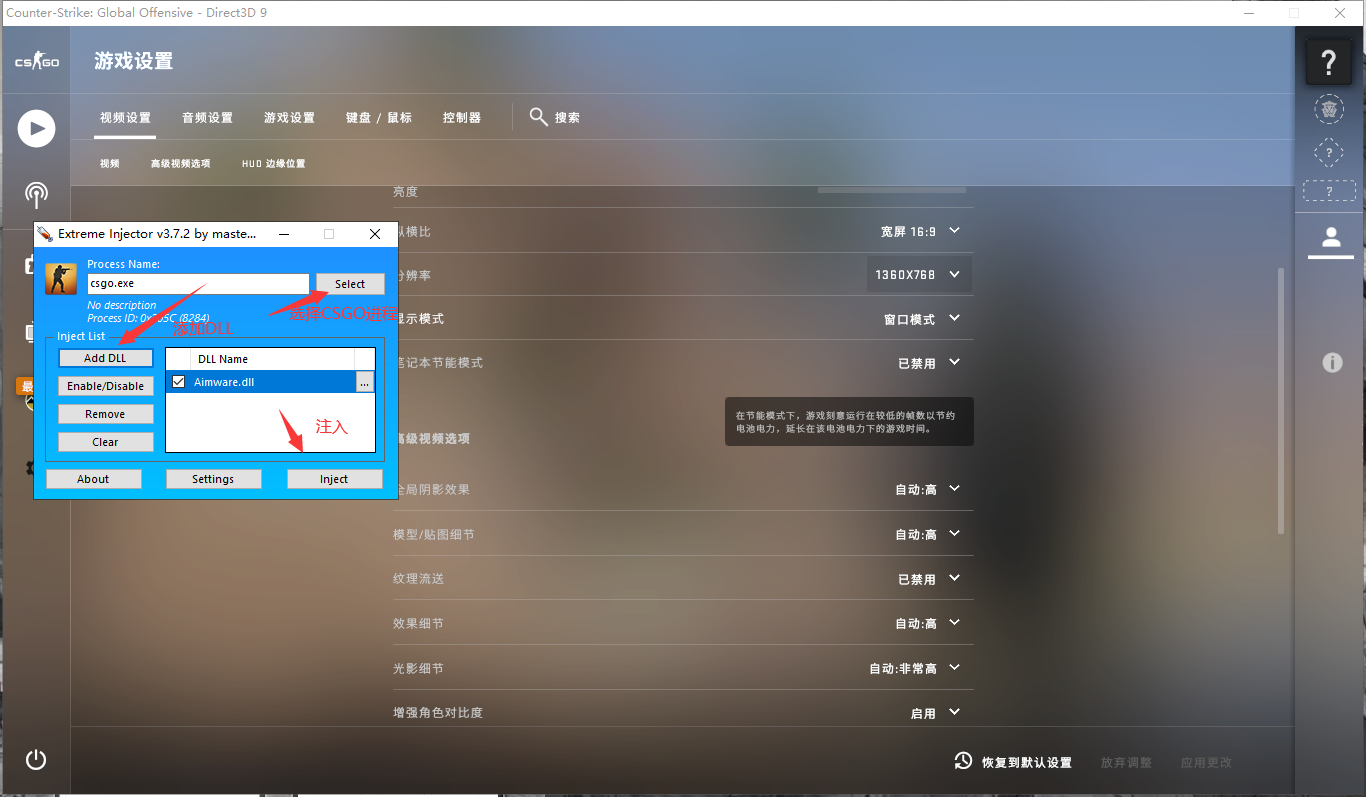1366x797 pixels.
Task: Click the 搜索 search field
Action: [567, 117]
